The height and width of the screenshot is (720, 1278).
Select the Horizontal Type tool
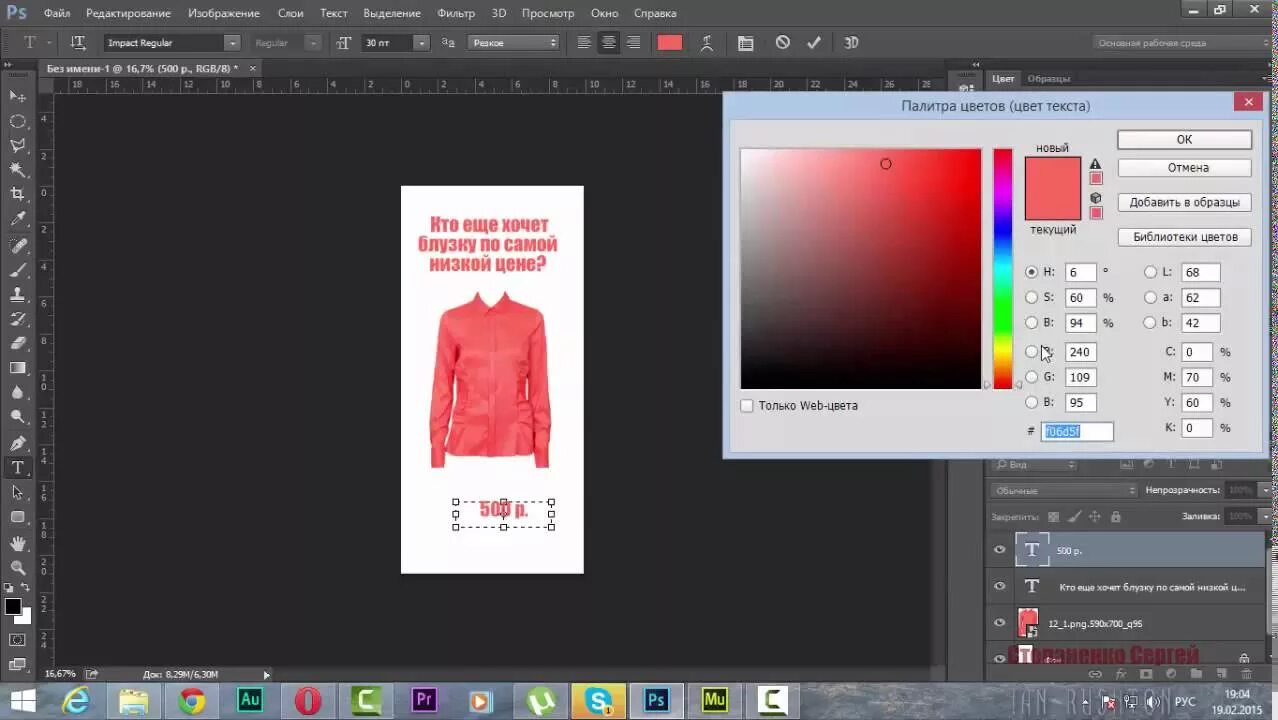tap(18, 467)
